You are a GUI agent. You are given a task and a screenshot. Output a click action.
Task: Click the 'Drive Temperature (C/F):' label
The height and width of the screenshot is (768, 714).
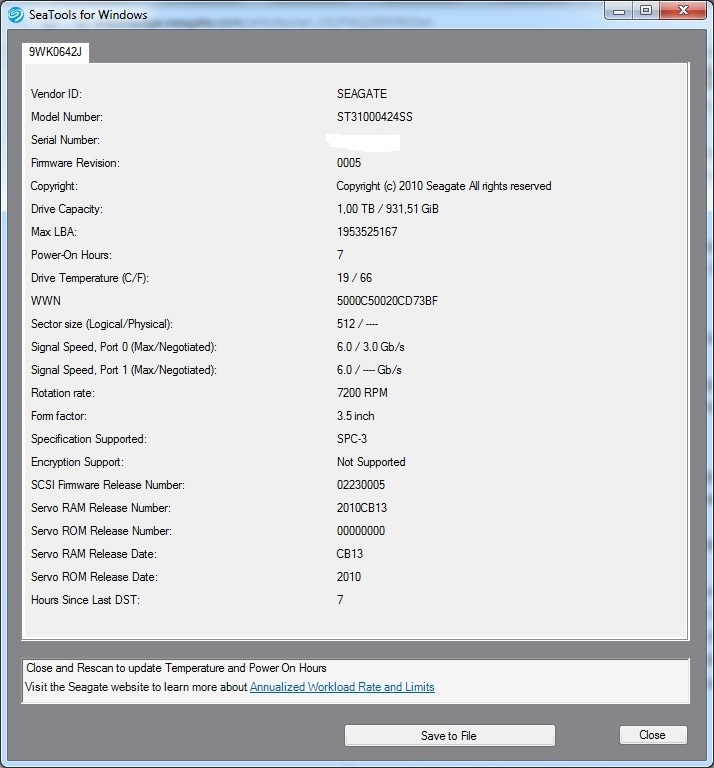[x=90, y=278]
